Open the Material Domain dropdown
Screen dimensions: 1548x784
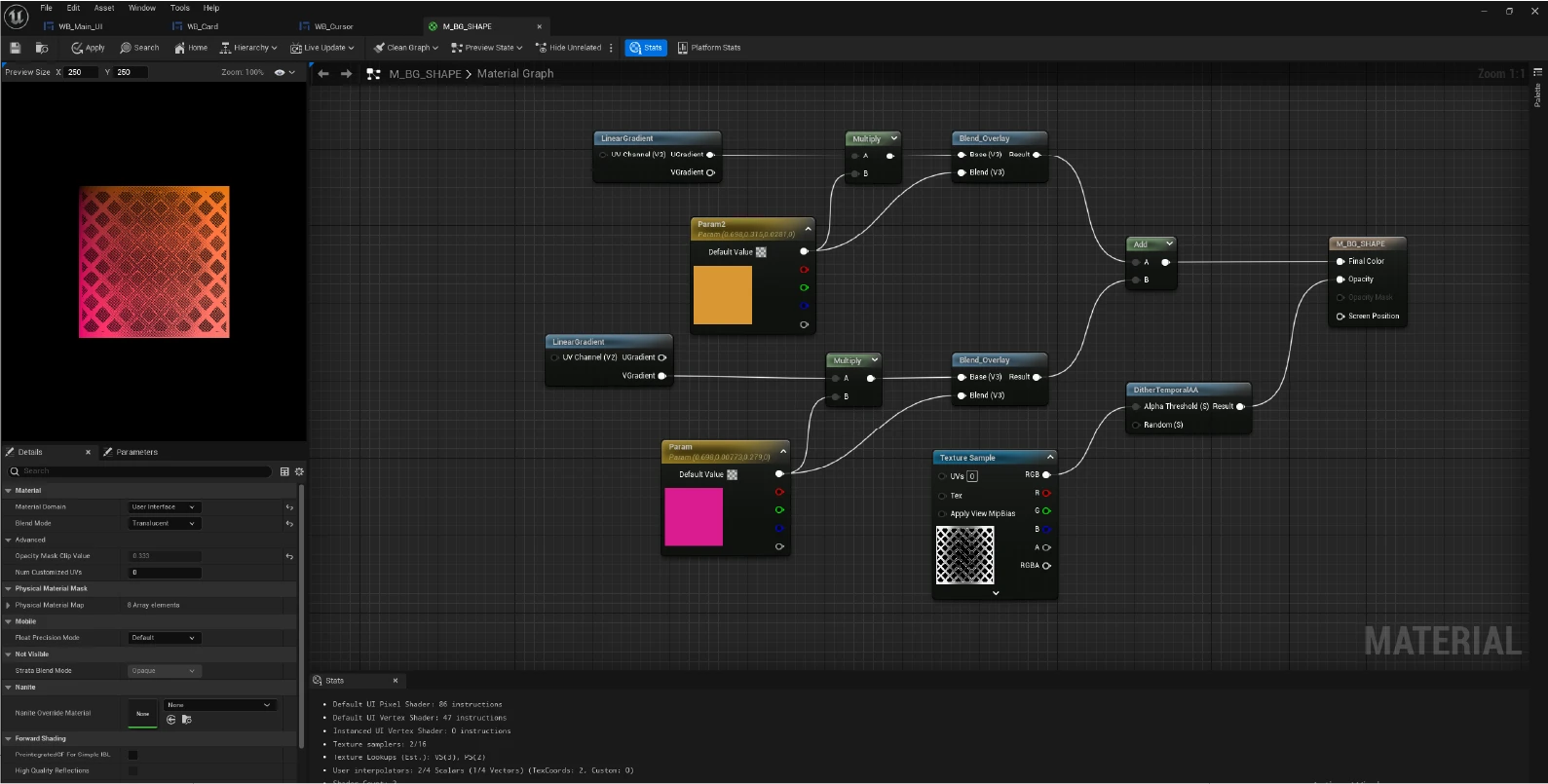[164, 507]
